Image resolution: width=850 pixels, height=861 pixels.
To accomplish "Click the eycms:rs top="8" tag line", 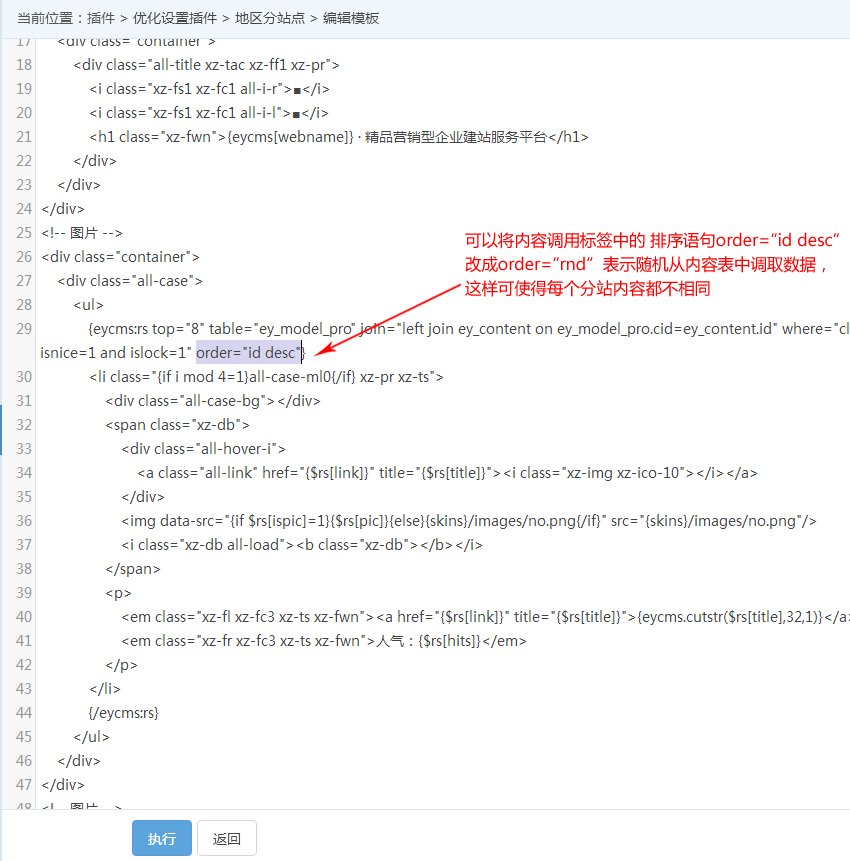I will coord(400,329).
